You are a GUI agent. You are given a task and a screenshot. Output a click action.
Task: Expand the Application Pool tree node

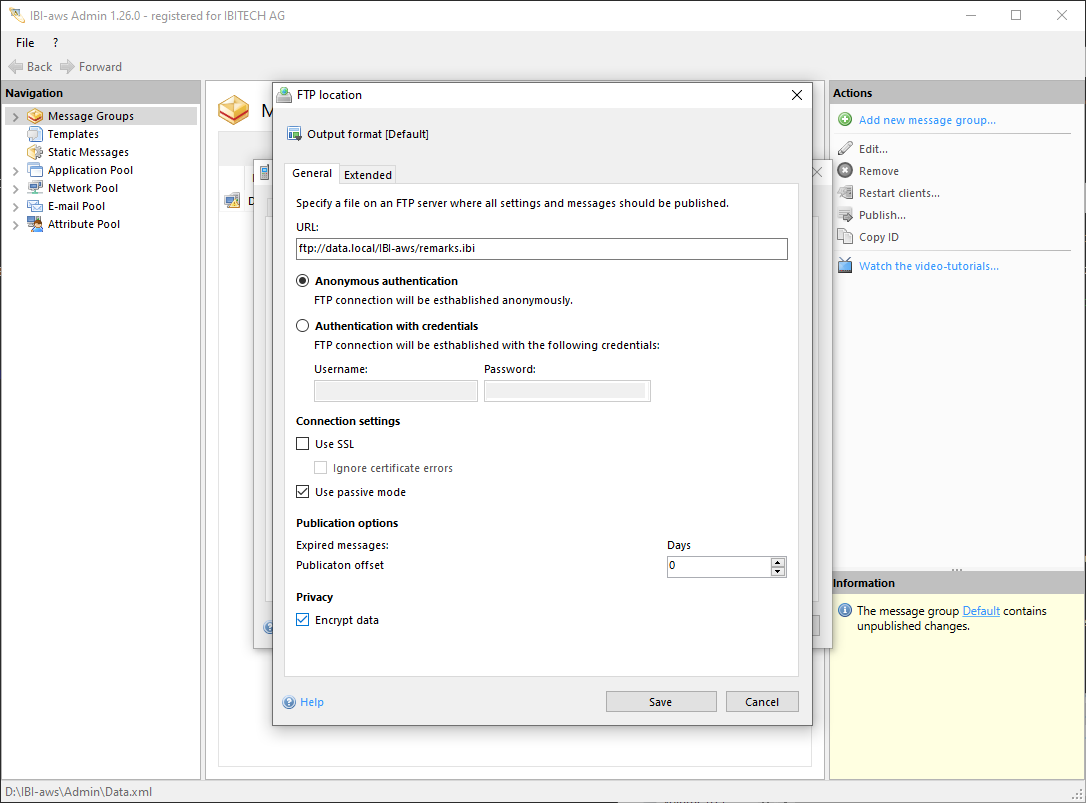click(x=15, y=171)
